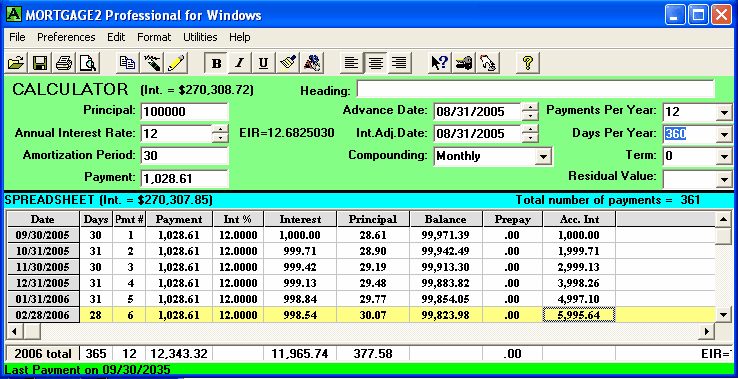This screenshot has width=738, height=379.
Task: Increase the Annual Interest Rate with spinner up
Action: click(x=220, y=129)
